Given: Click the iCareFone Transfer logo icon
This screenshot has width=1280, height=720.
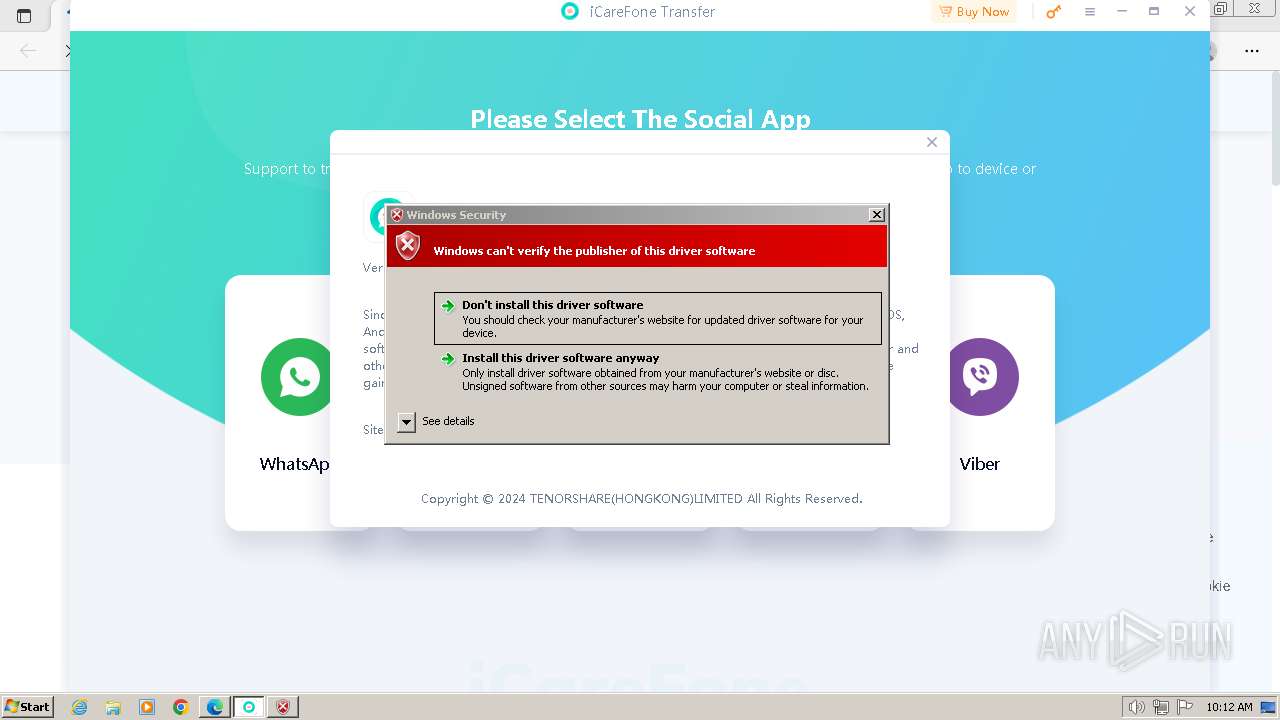Looking at the screenshot, I should click(x=570, y=12).
